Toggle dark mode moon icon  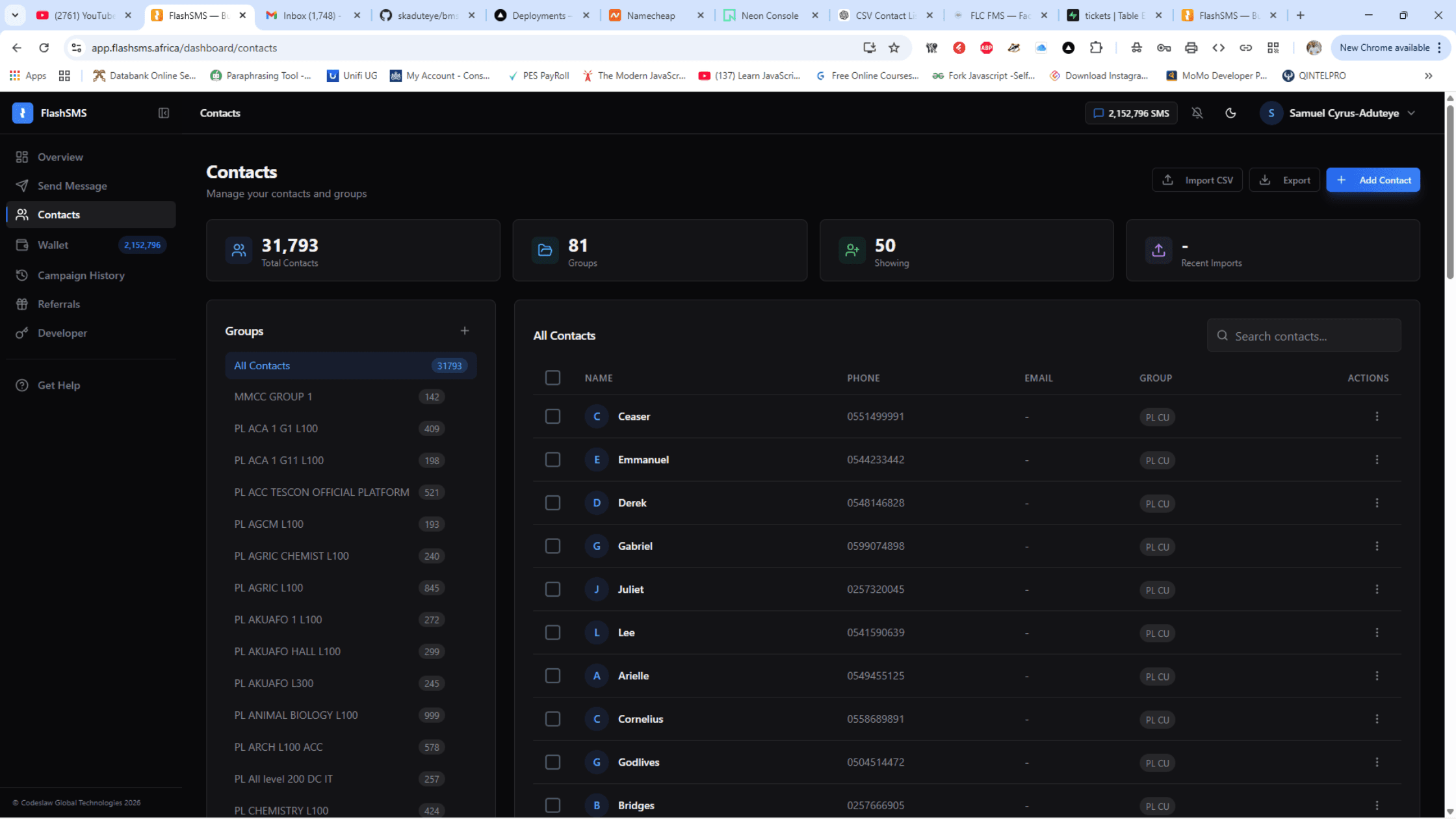coord(1230,113)
